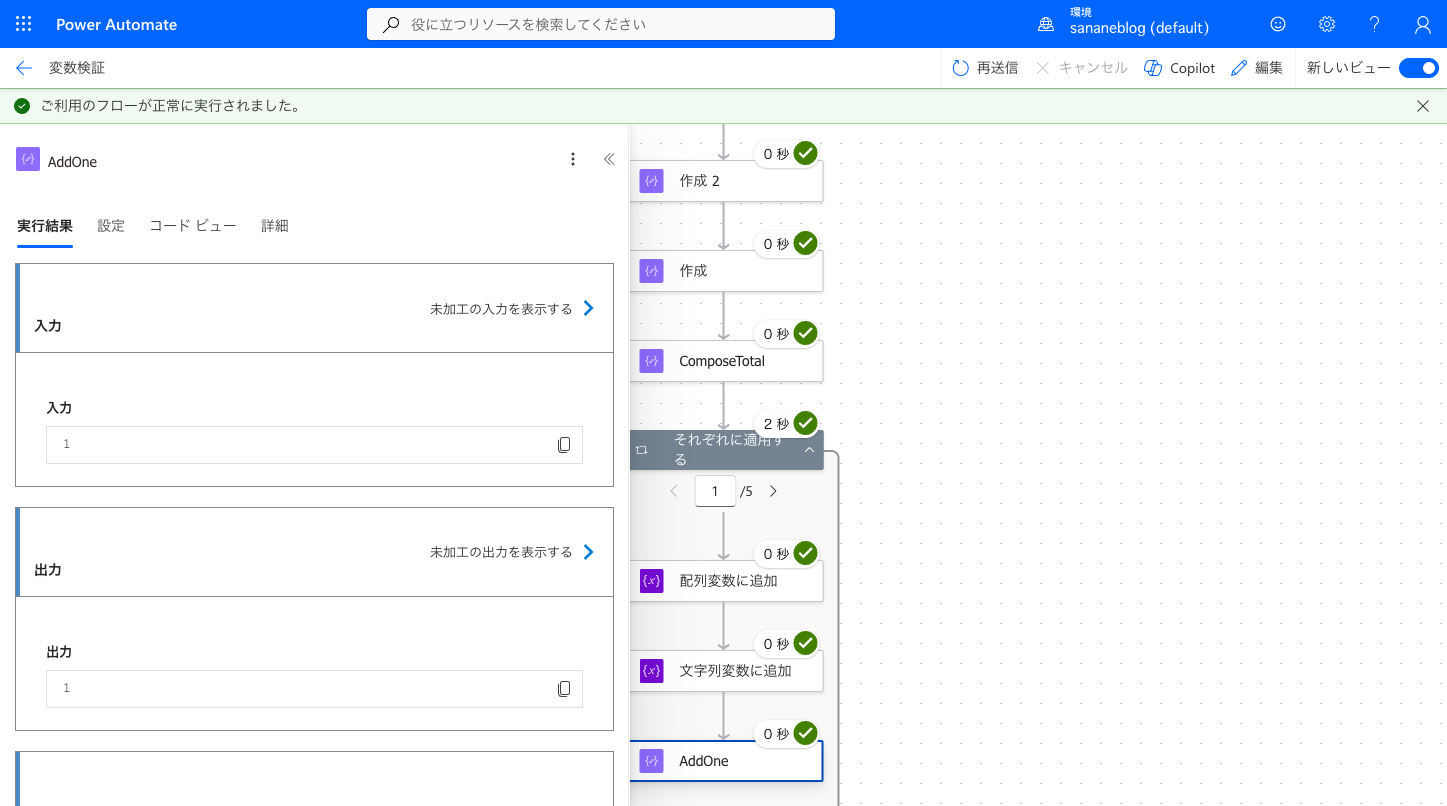Click the AddOne icon in panel header
The image size is (1447, 806).
click(28, 159)
